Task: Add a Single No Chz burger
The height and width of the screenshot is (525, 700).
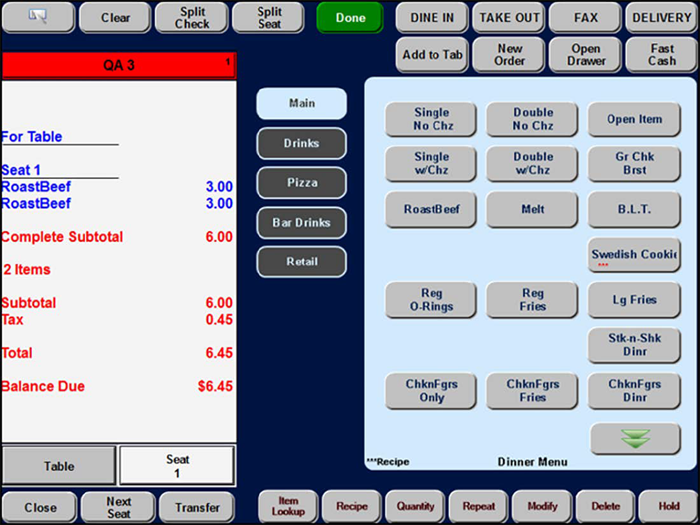Action: click(431, 119)
